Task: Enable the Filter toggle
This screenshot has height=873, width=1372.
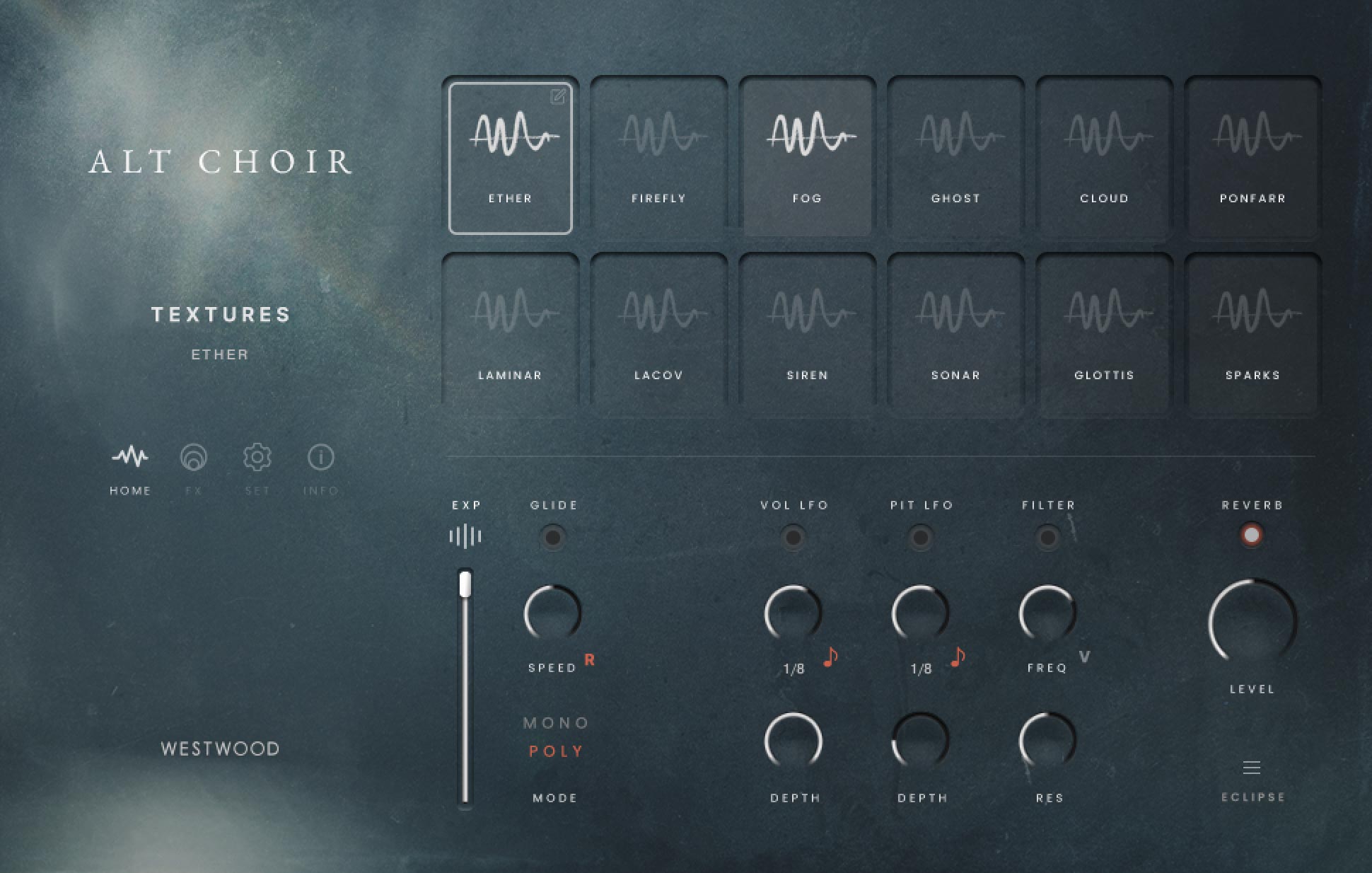Action: coord(1049,538)
